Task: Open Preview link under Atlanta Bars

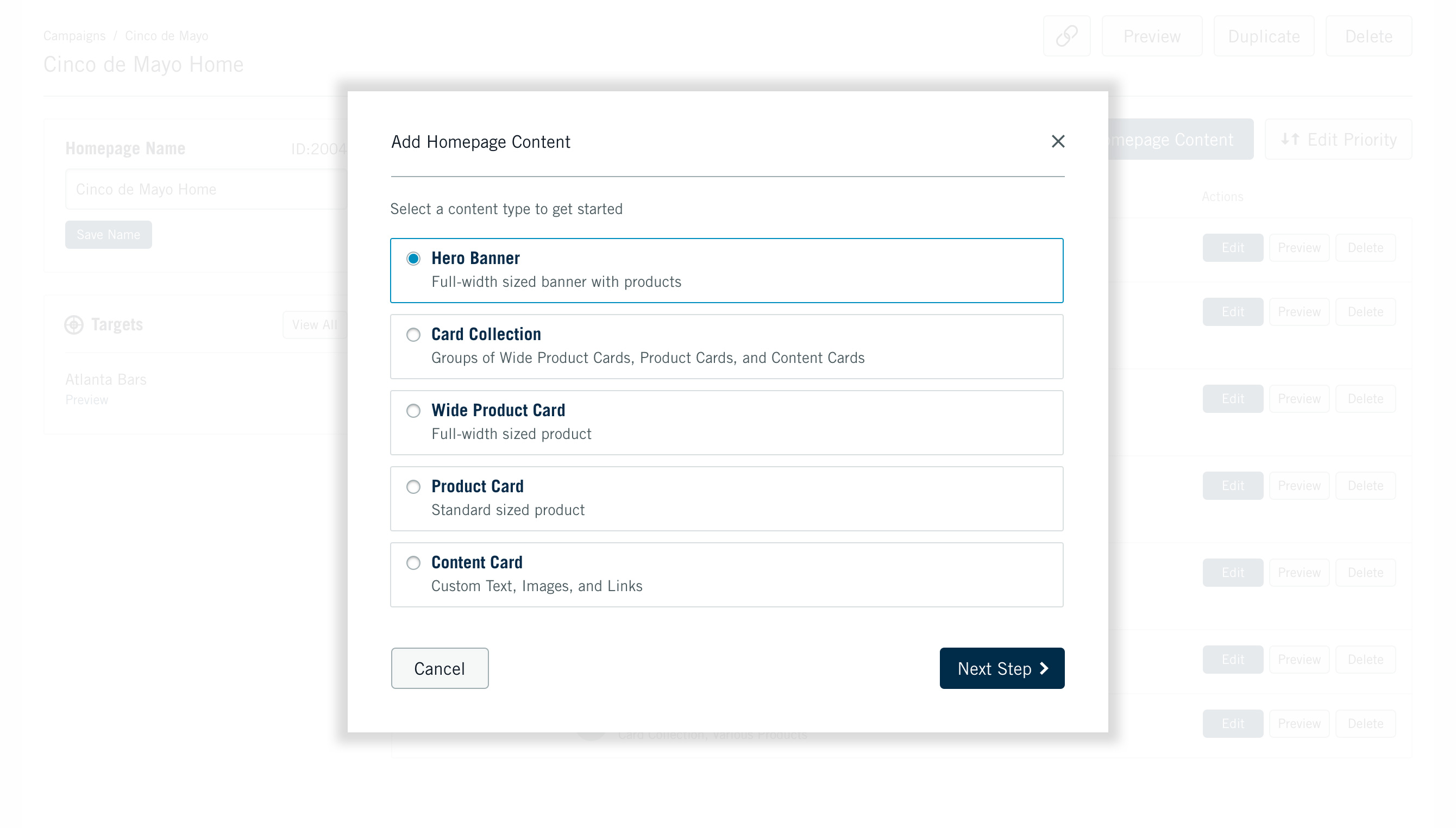Action: [x=86, y=400]
